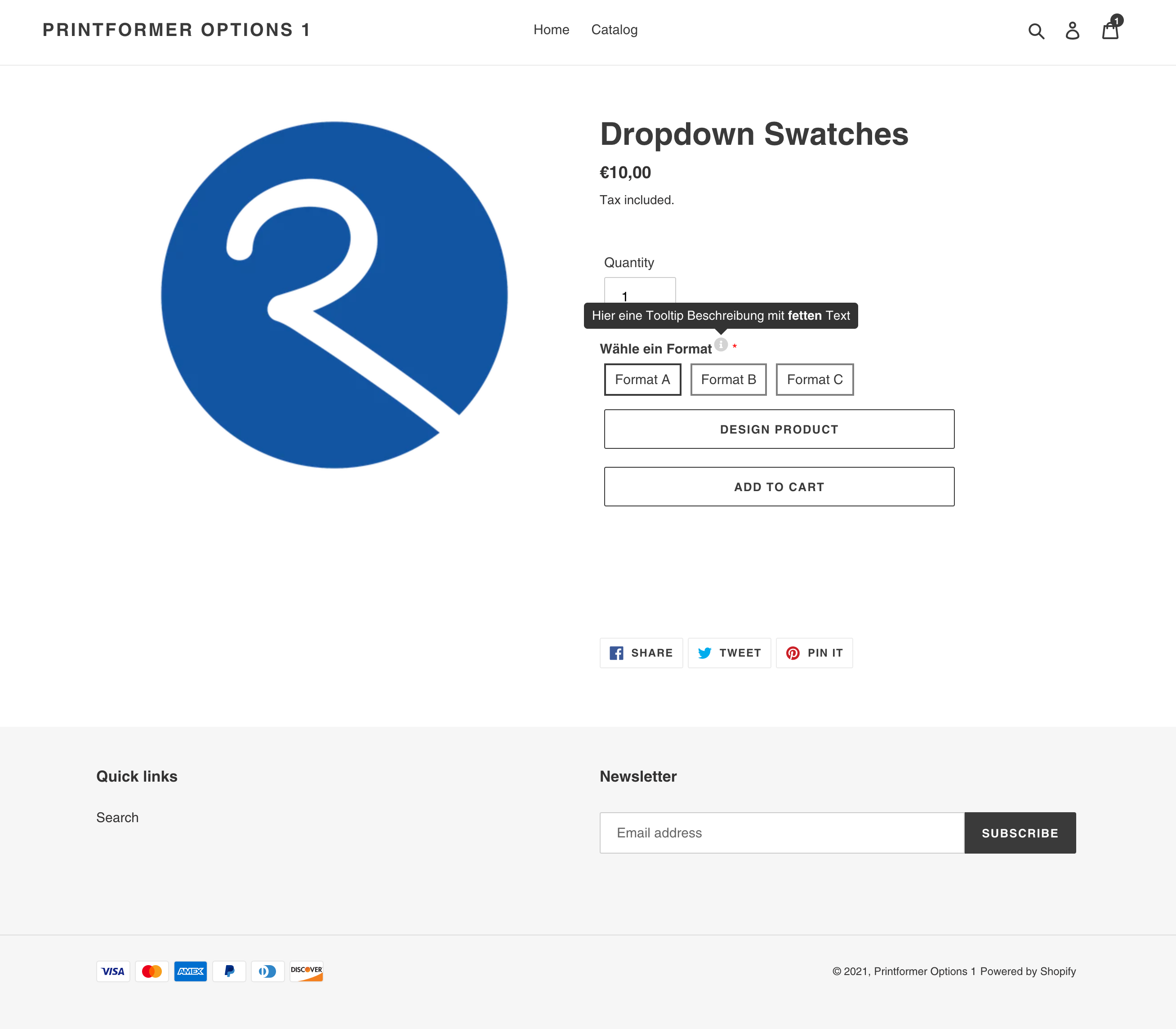Select the Format C swatch
The width and height of the screenshot is (1176, 1029).
click(815, 380)
